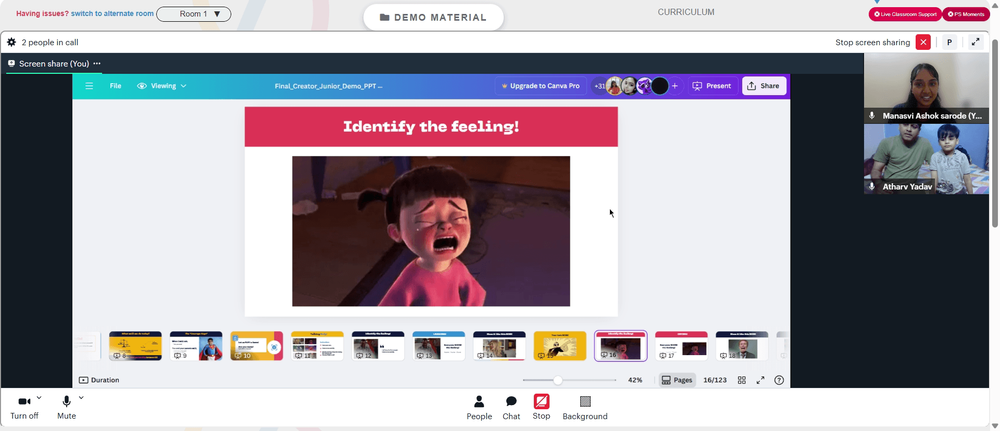Screen dimensions: 1000x431
Task: Click the Stop screen share icon
Action: coord(541,401)
